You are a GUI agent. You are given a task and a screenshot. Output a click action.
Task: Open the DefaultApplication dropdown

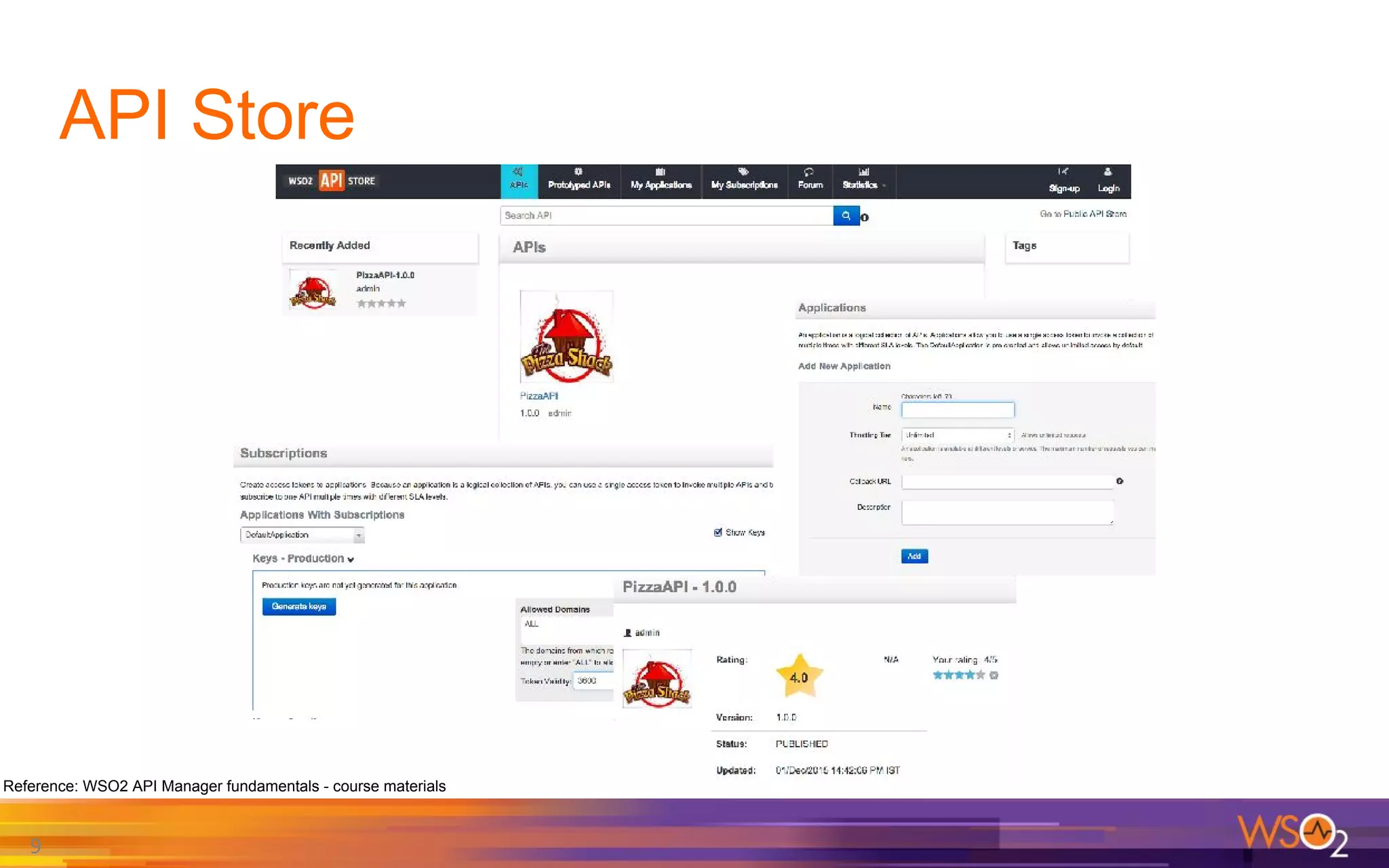tap(302, 535)
